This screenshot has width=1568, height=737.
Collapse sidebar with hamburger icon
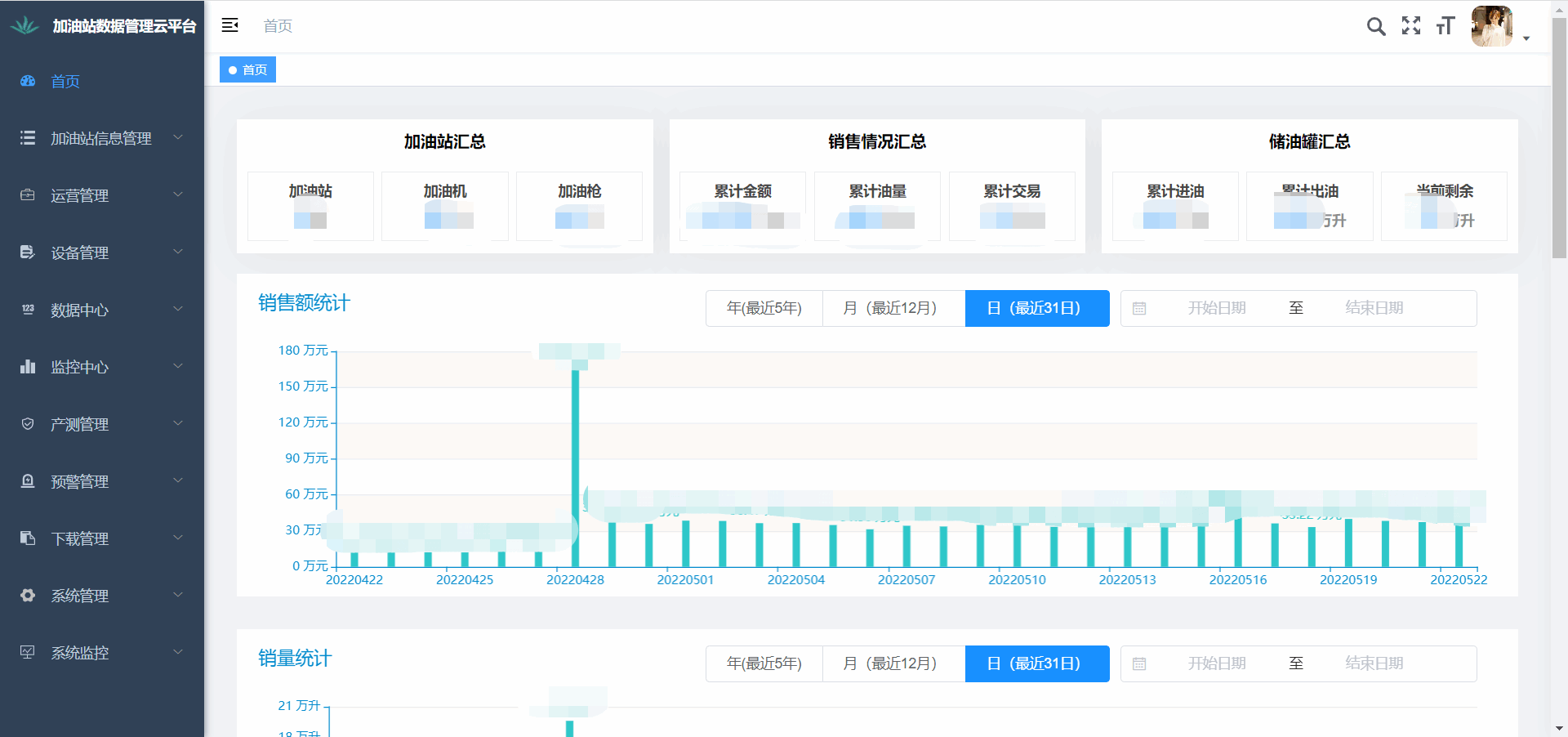point(230,25)
